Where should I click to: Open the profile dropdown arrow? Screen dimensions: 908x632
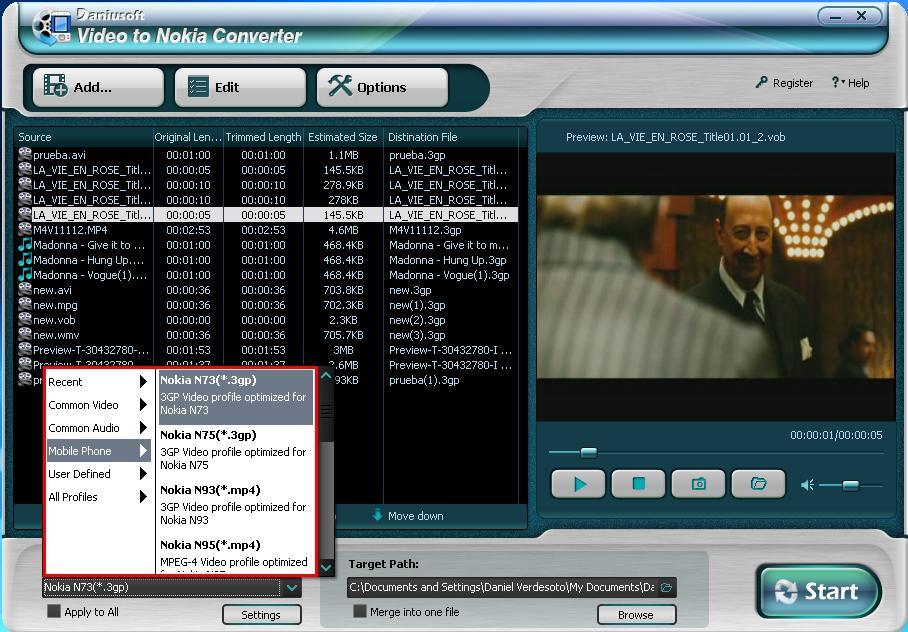click(292, 587)
